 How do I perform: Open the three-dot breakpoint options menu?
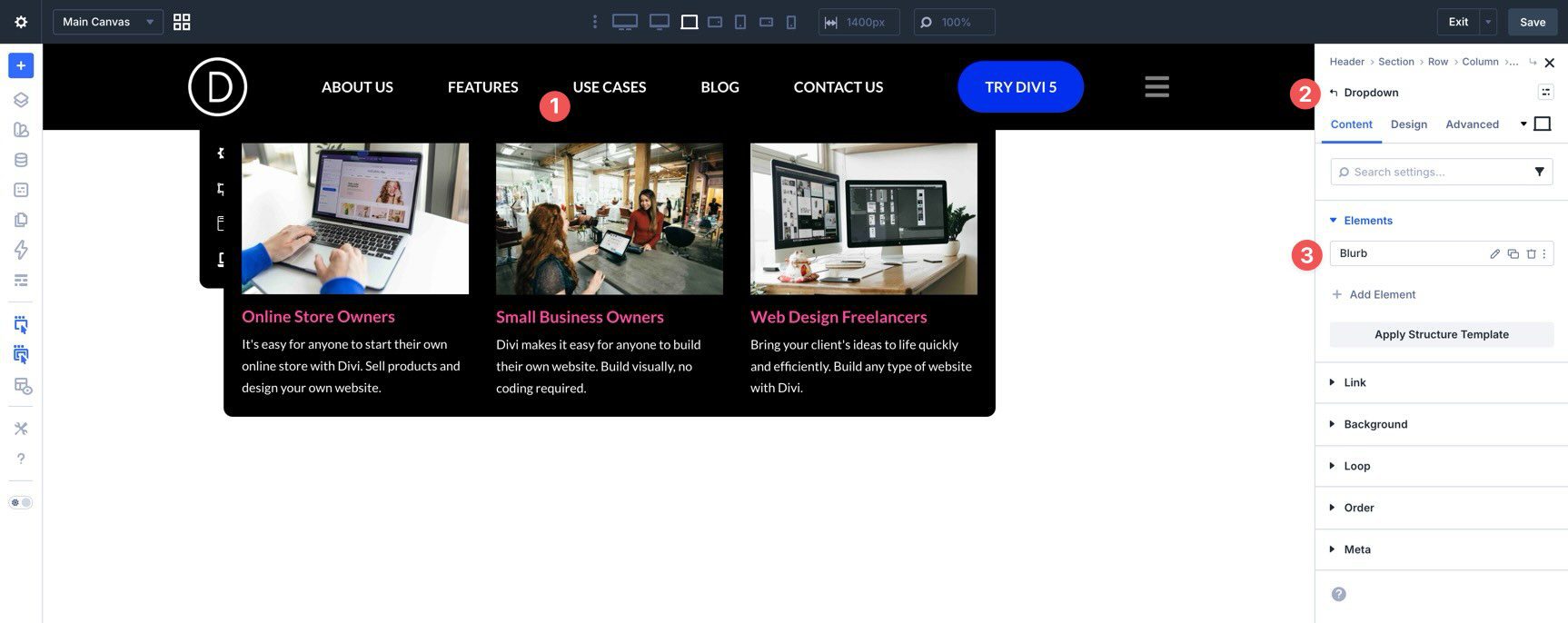click(x=595, y=22)
